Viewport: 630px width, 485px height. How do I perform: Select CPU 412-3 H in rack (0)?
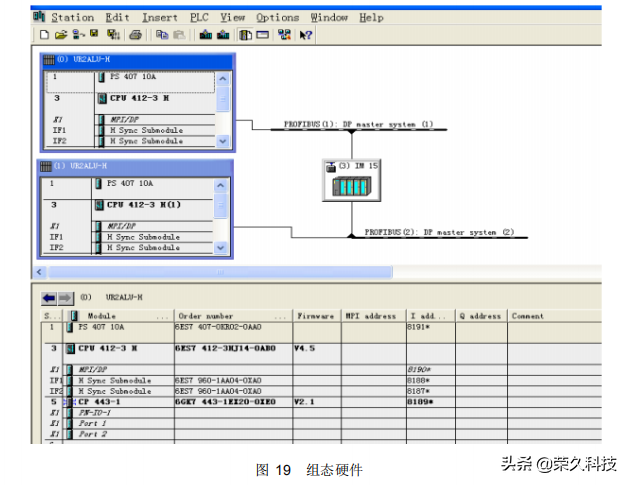(138, 99)
